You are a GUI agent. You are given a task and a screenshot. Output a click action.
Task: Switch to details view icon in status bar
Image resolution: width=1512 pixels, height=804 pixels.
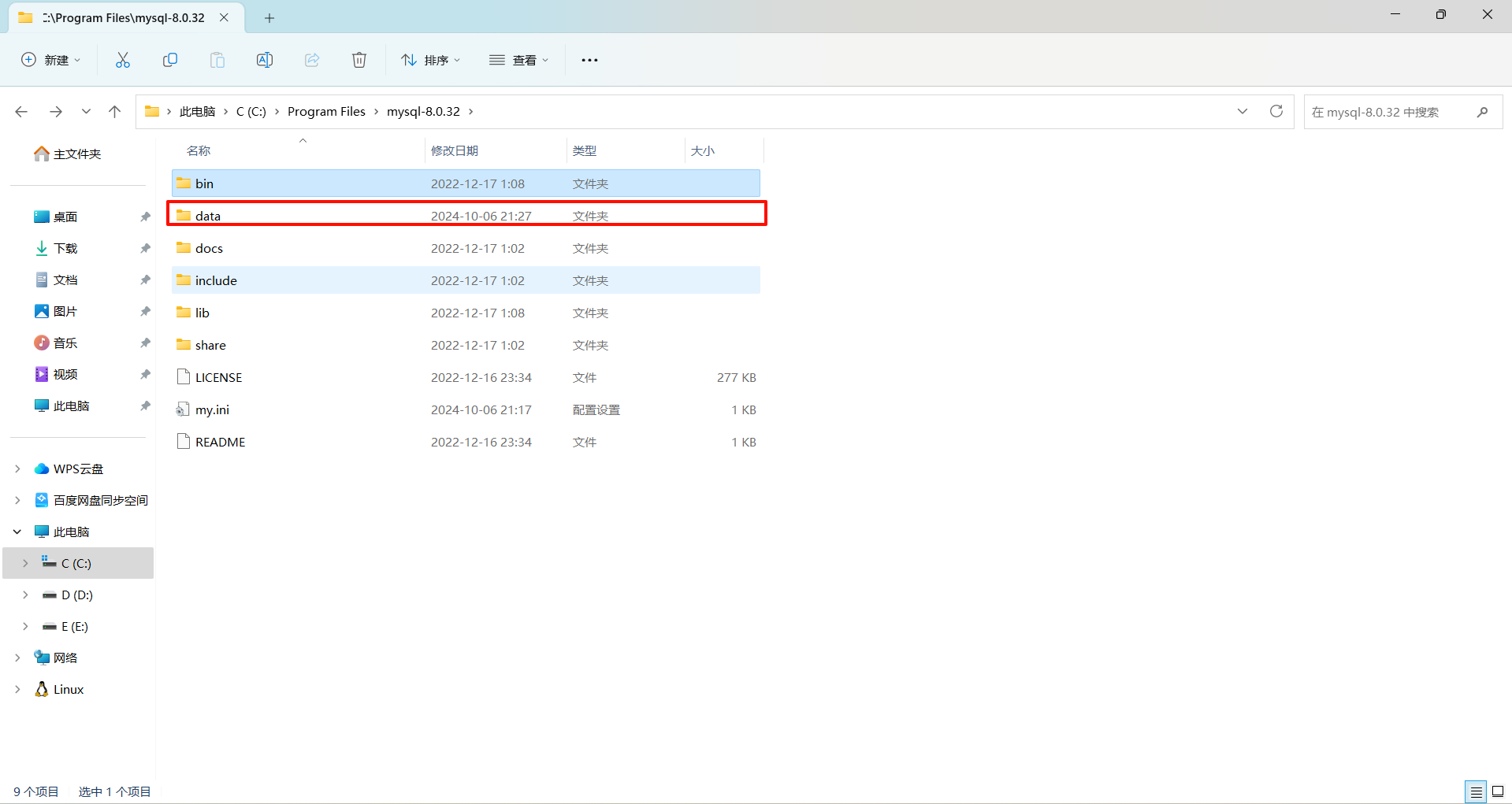1476,791
